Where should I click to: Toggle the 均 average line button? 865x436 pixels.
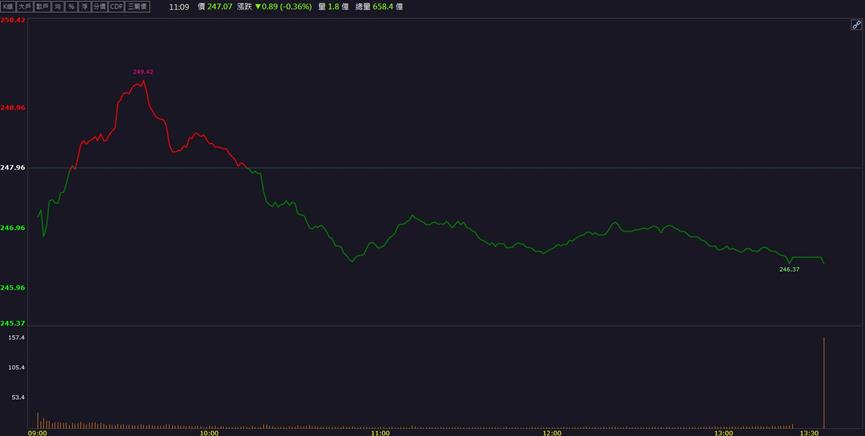point(57,7)
